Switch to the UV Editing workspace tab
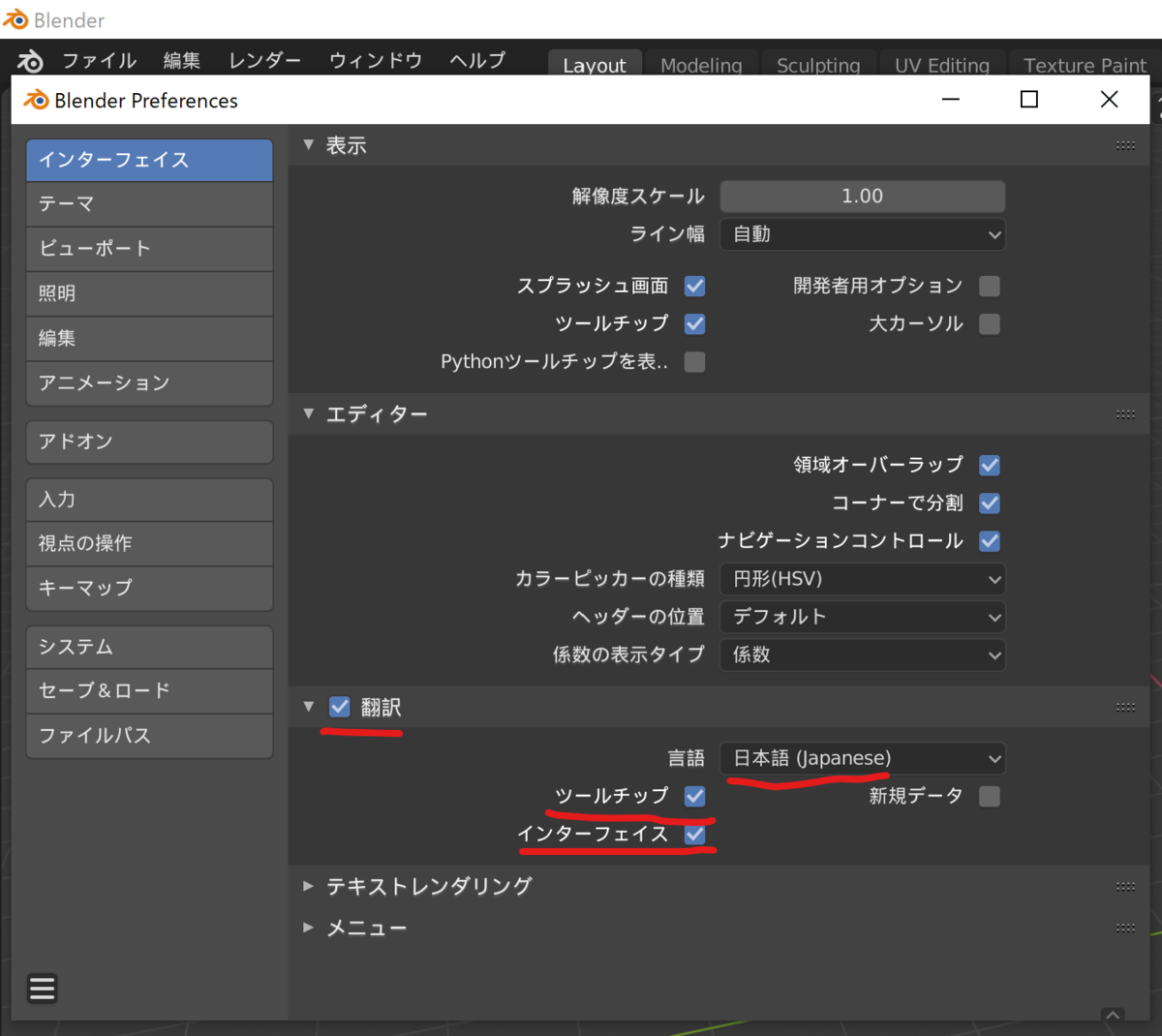The image size is (1162, 1036). 942,64
